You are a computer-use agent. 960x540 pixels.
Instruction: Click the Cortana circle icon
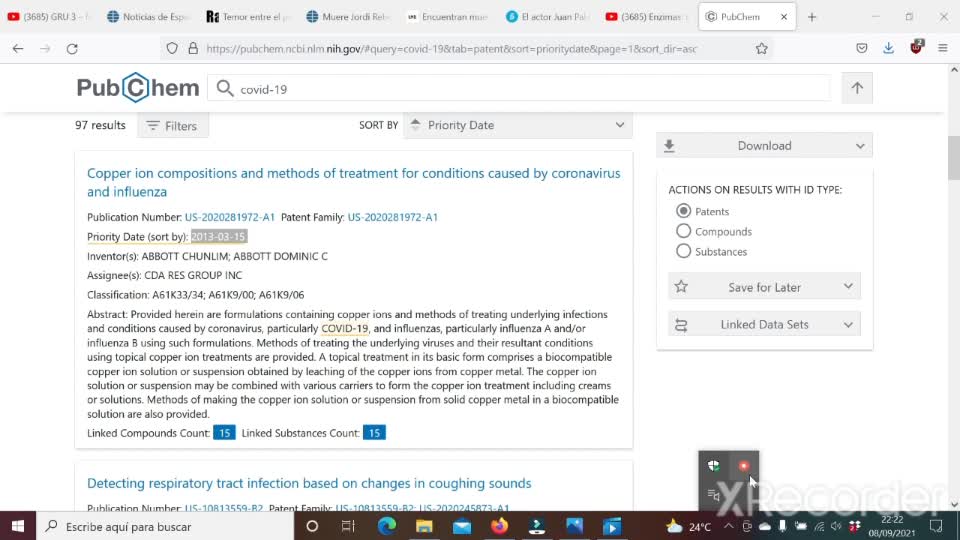click(x=312, y=526)
